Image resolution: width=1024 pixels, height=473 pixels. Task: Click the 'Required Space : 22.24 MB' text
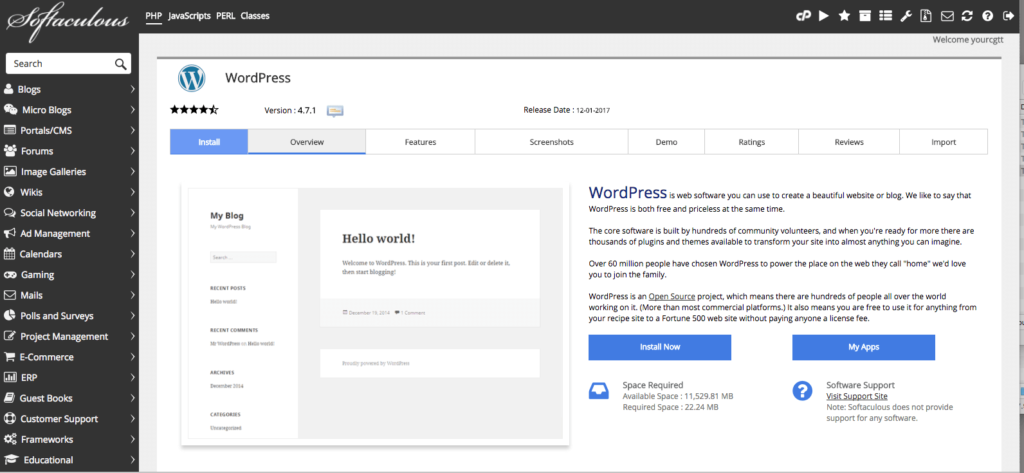point(670,407)
